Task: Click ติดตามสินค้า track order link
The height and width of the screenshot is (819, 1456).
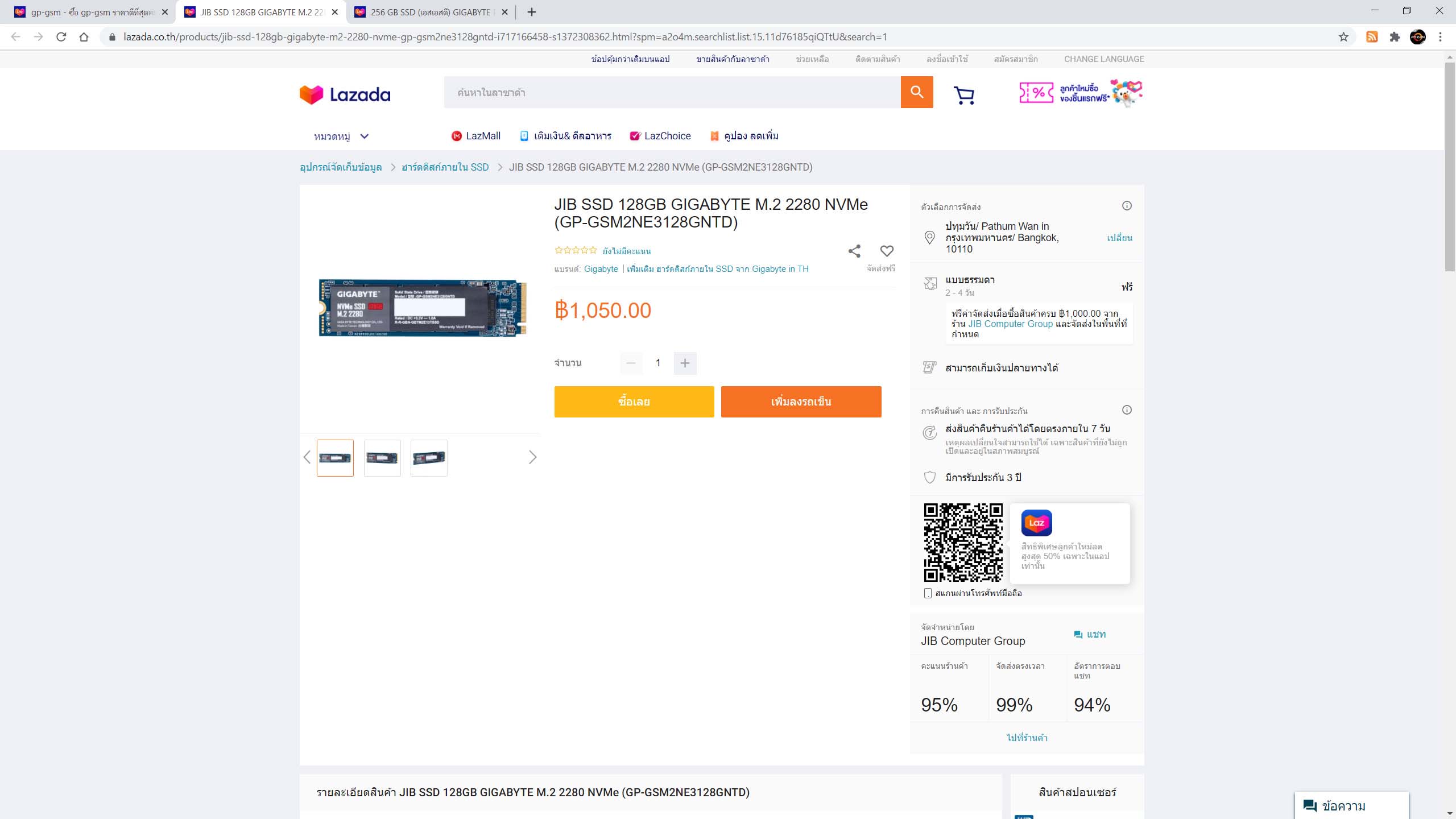Action: tap(878, 59)
